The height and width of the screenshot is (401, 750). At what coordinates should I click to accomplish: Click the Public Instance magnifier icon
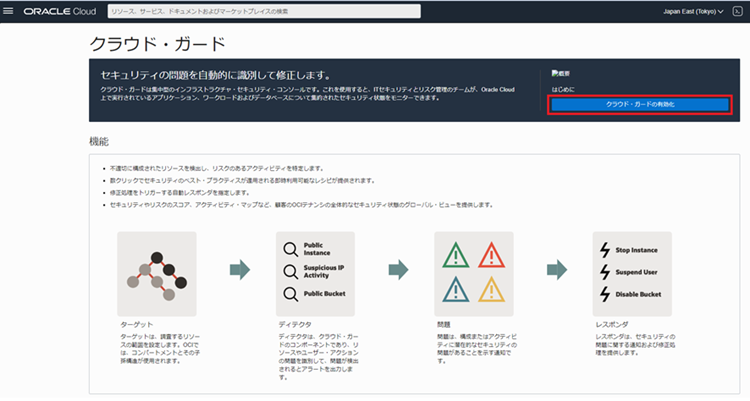(x=290, y=249)
